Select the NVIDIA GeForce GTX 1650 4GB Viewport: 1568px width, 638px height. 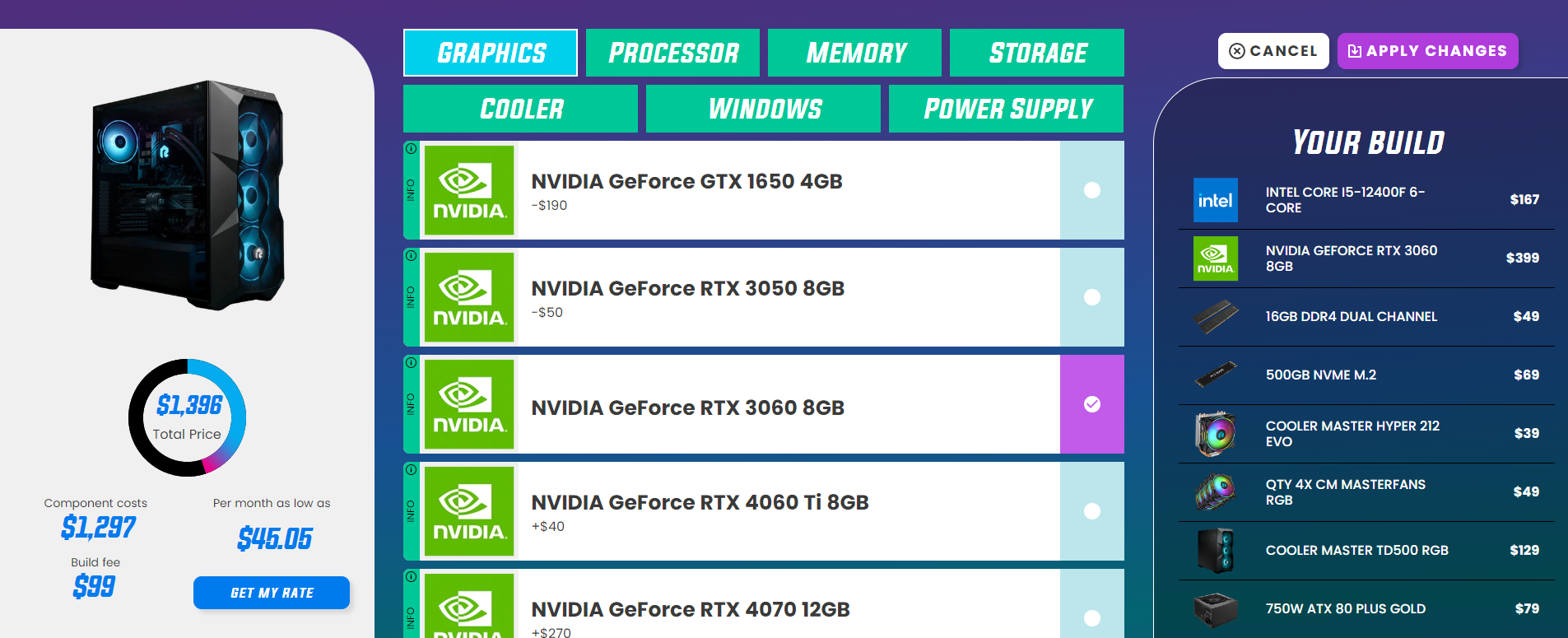[x=1091, y=190]
